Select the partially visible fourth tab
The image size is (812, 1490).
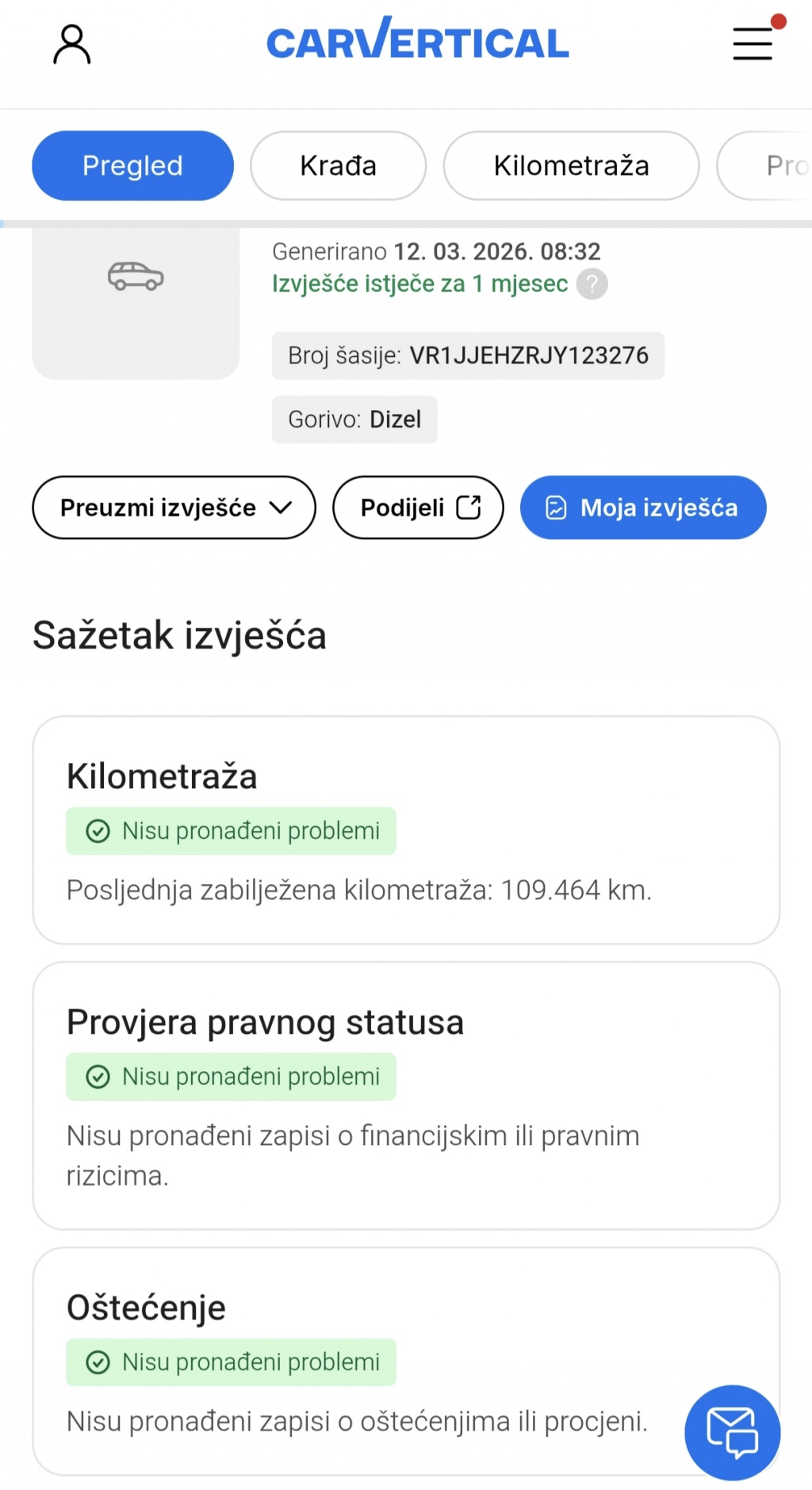773,166
